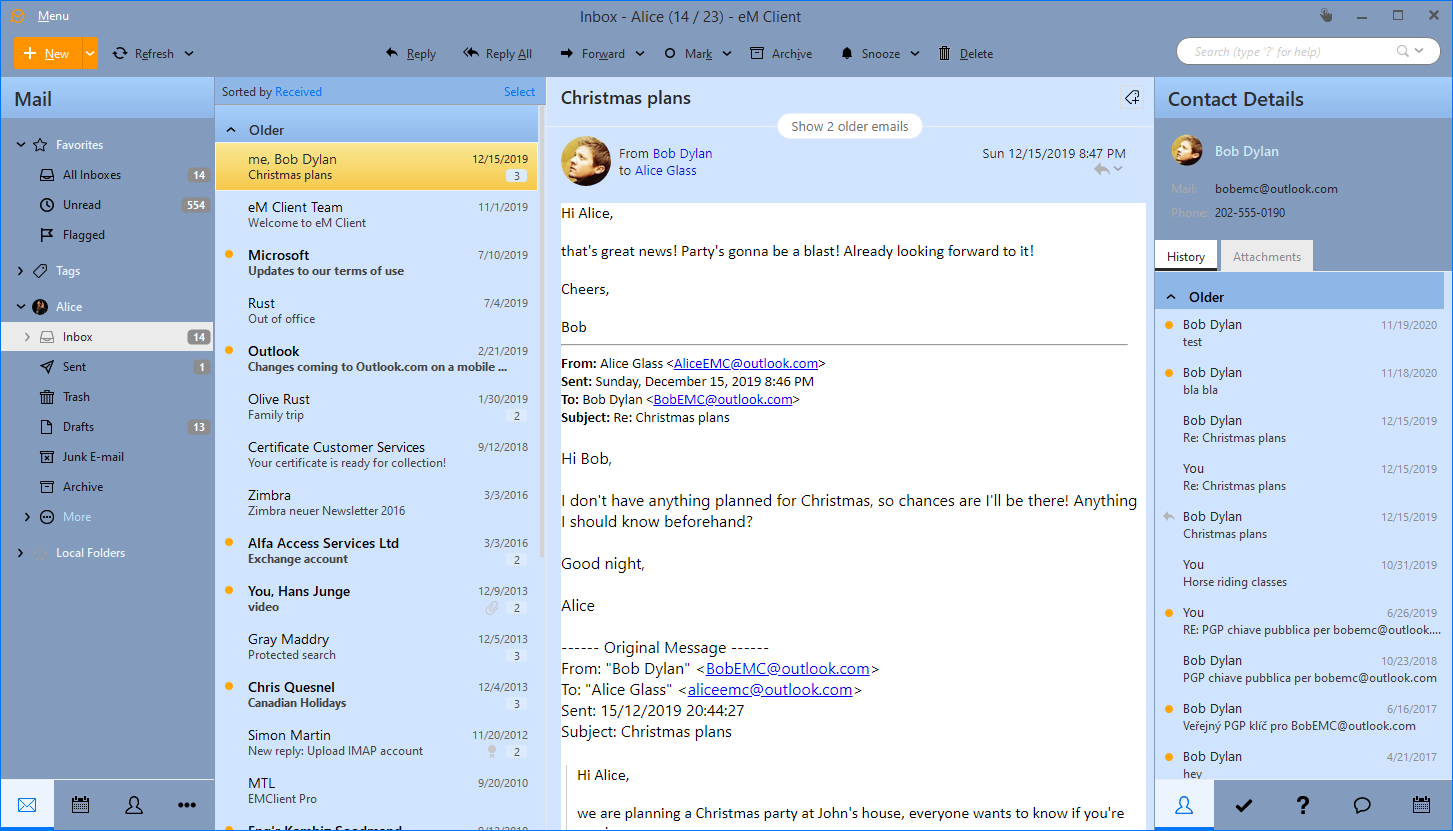The width and height of the screenshot is (1453, 831).
Task: Toggle unread dot on Chris Quesnel email
Action: tap(230, 687)
